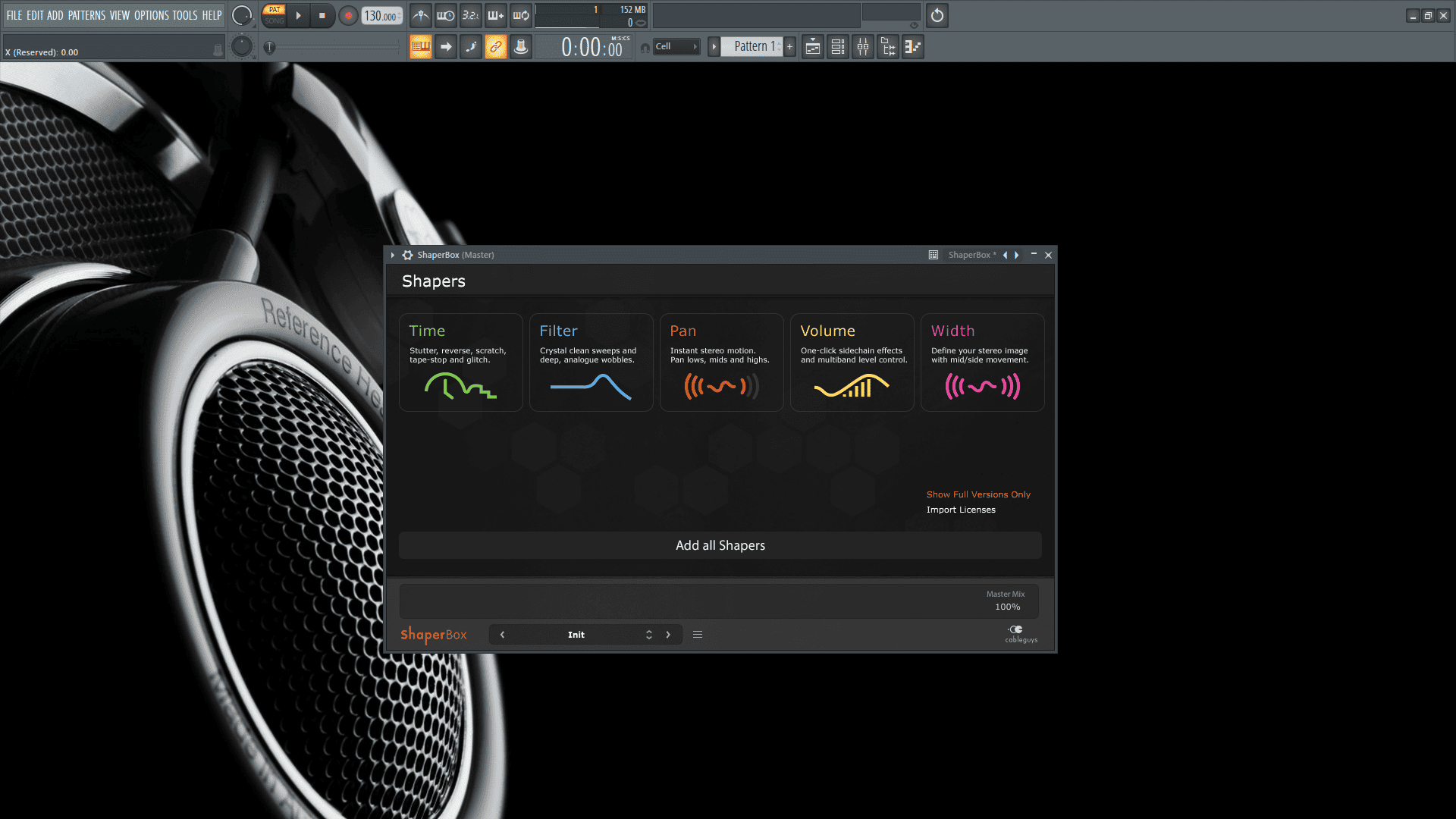The height and width of the screenshot is (819, 1456).
Task: Click the stamp-shaped toolbar icon
Action: [521, 47]
